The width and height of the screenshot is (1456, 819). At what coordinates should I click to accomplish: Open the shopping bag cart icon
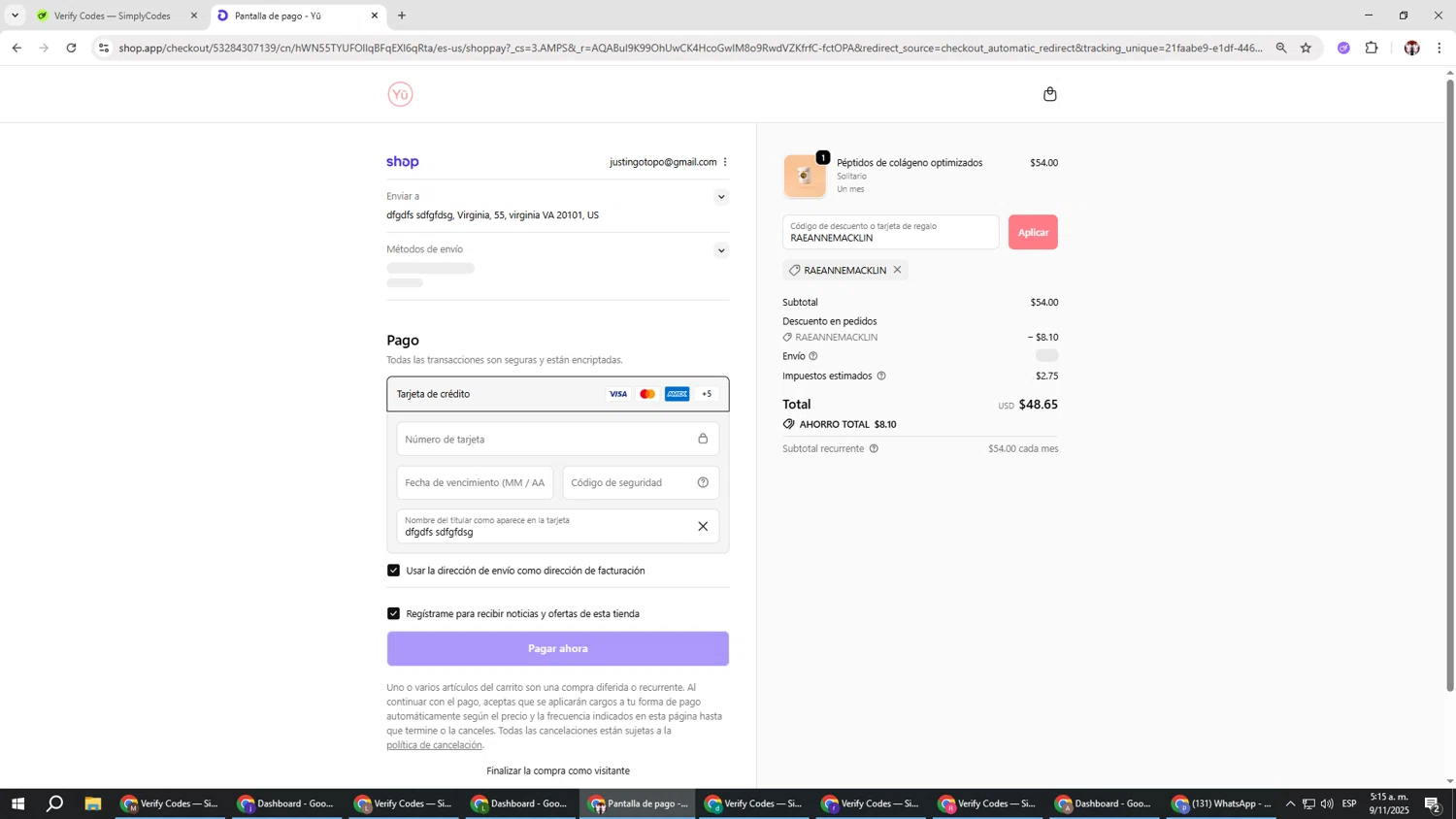tap(1049, 94)
